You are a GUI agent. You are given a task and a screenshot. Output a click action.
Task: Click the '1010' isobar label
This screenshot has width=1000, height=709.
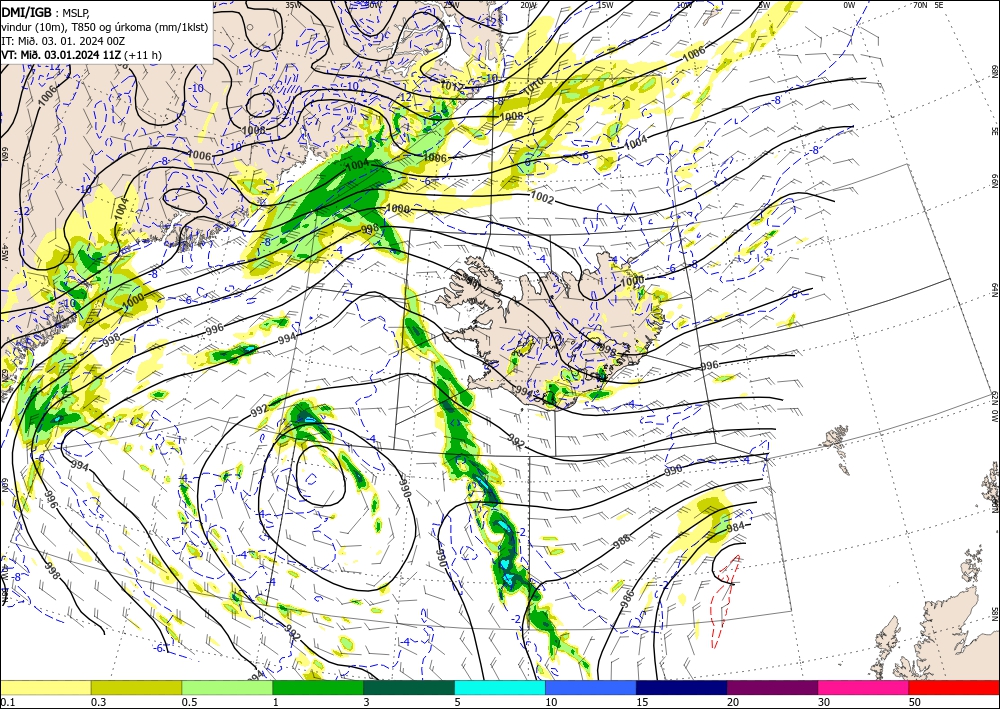pyautogui.click(x=534, y=84)
